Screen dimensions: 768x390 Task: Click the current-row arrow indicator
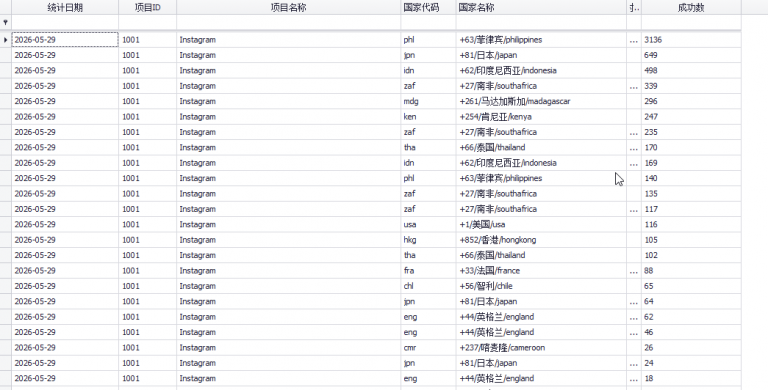click(x=5, y=40)
